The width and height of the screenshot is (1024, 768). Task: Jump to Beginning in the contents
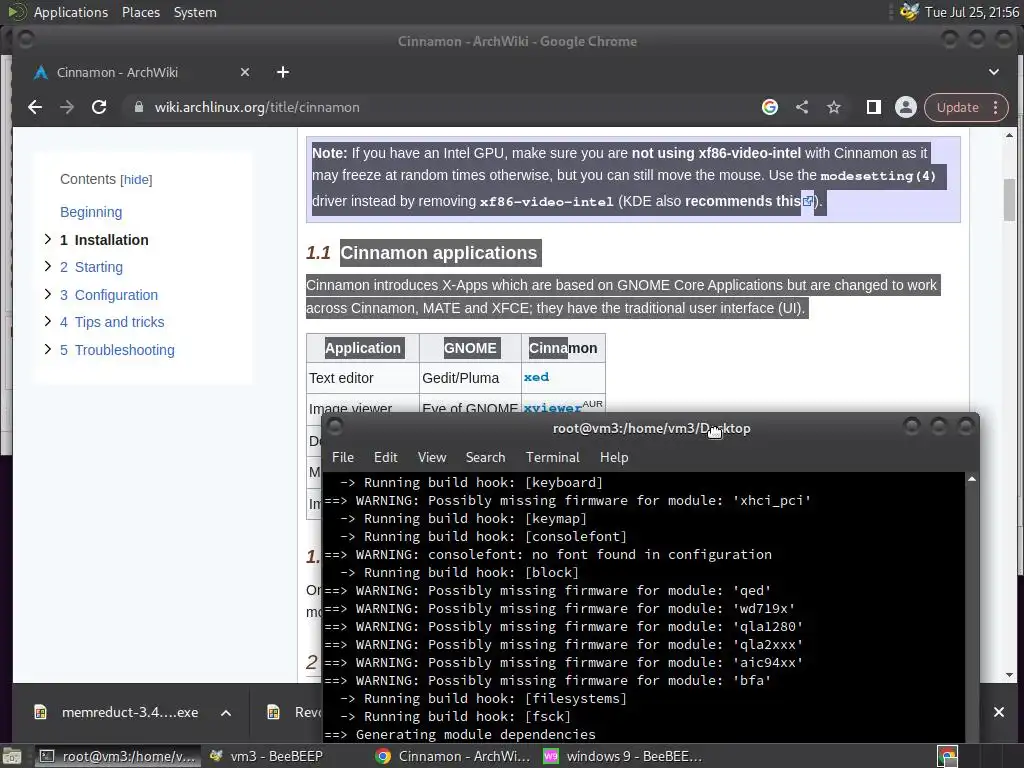tap(91, 212)
